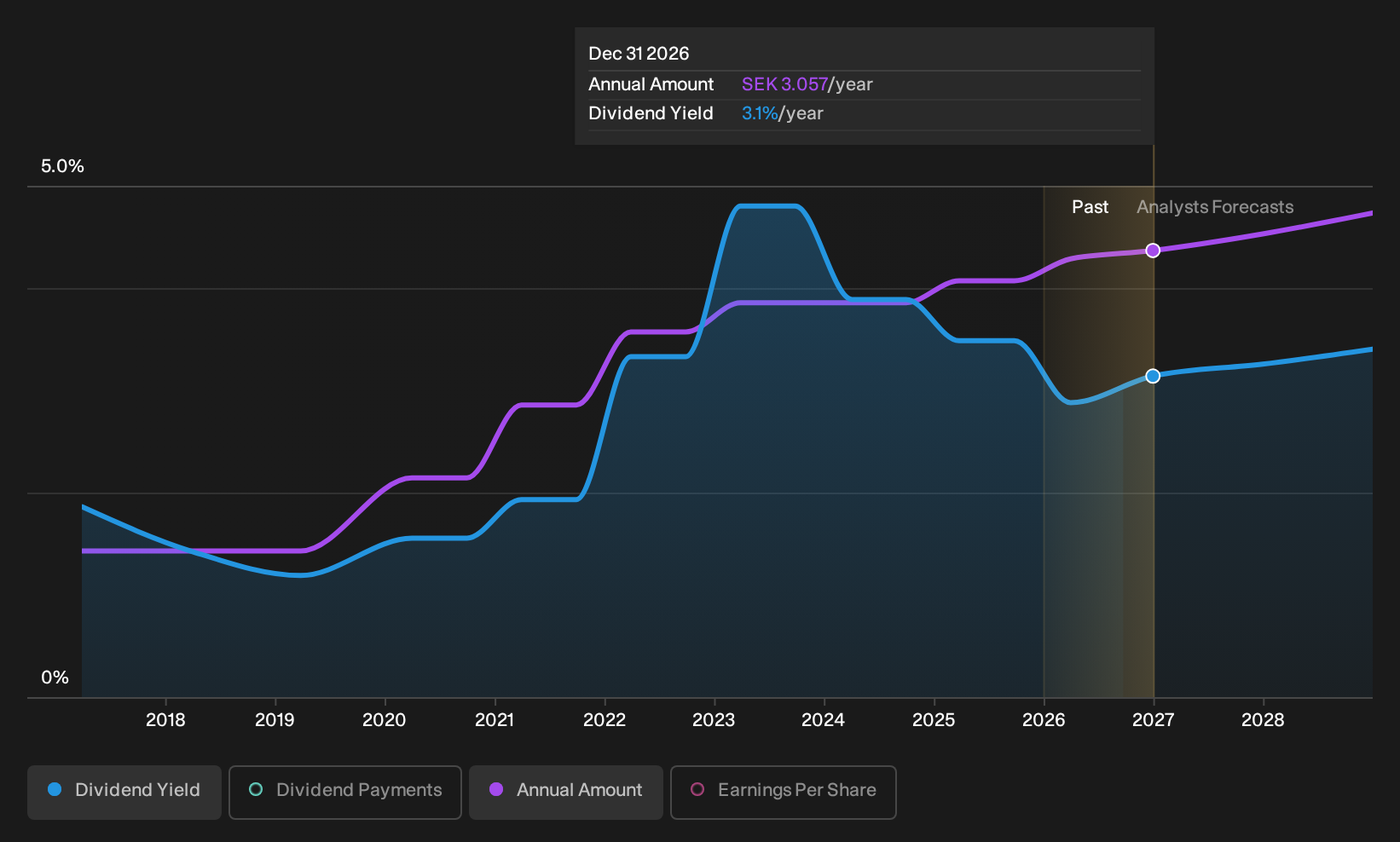This screenshot has height=842, width=1400.
Task: Select the purple data point at 2027
Action: (1153, 251)
